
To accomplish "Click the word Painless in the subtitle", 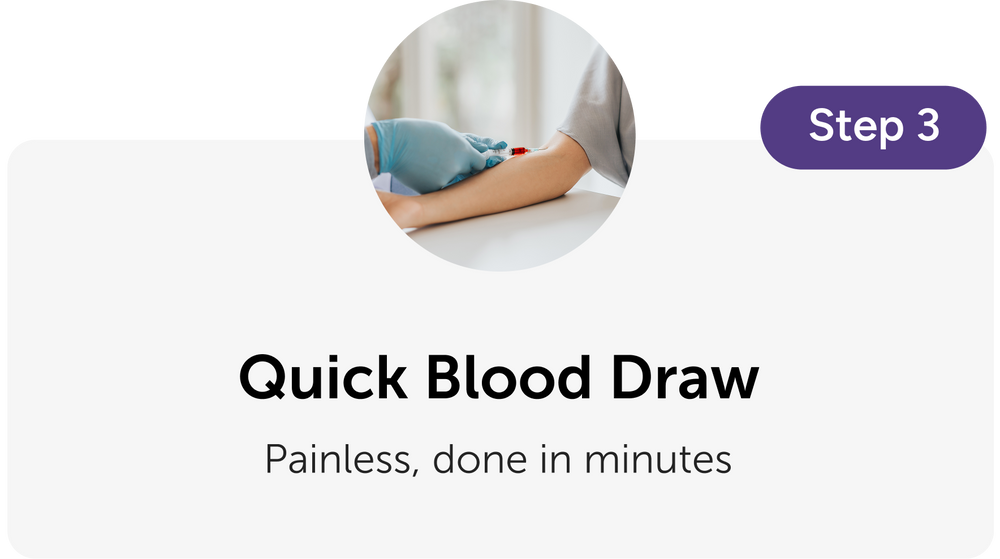I will click(x=341, y=460).
